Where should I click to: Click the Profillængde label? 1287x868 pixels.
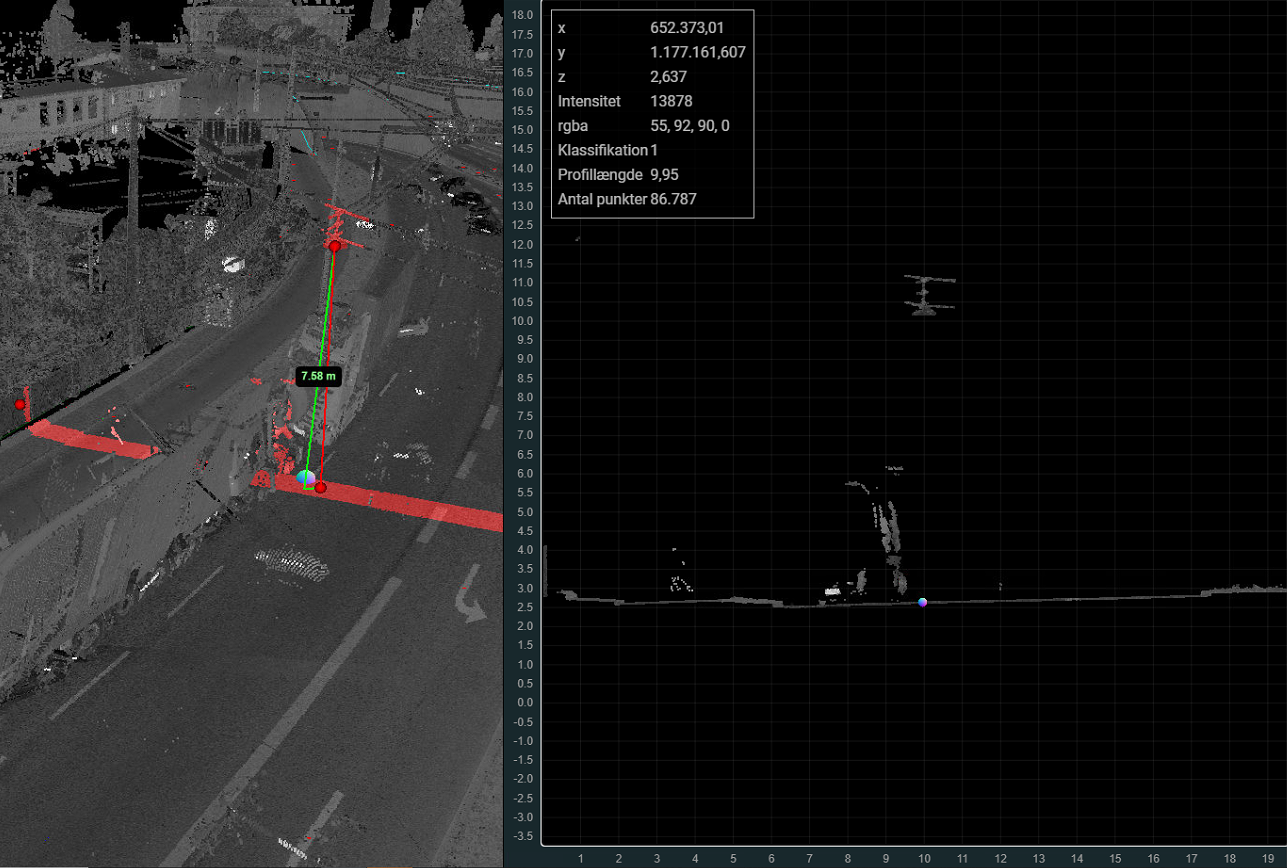[600, 174]
